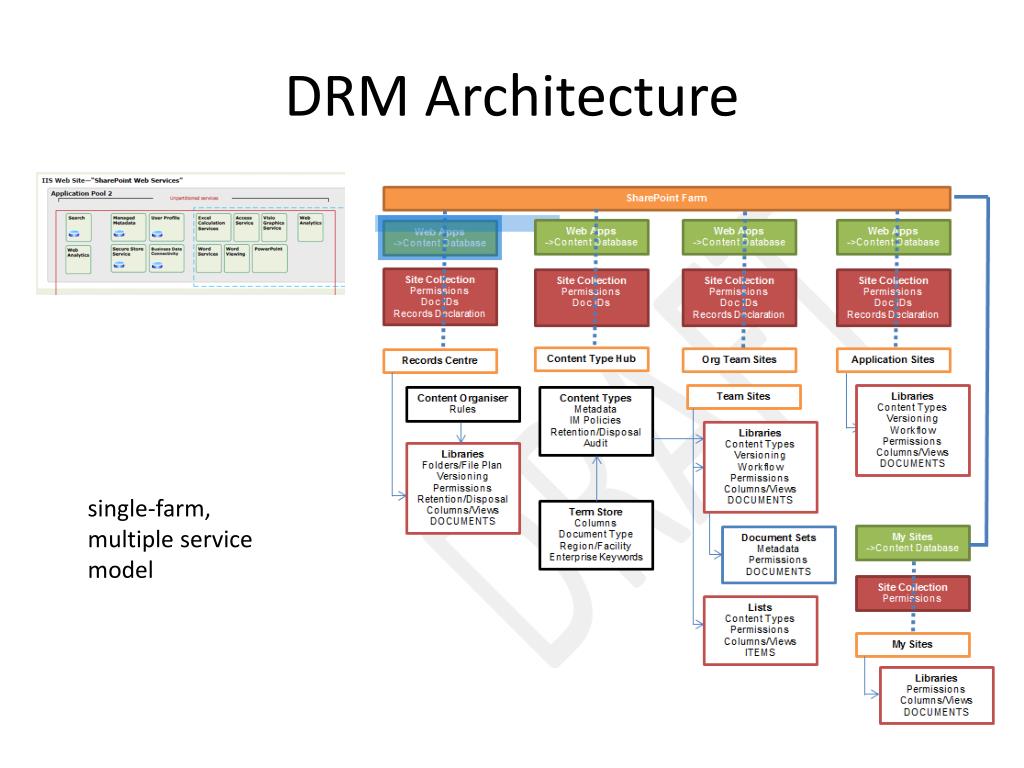
Task: Click the 'Unpartitioned services' red label
Action: pos(194,198)
